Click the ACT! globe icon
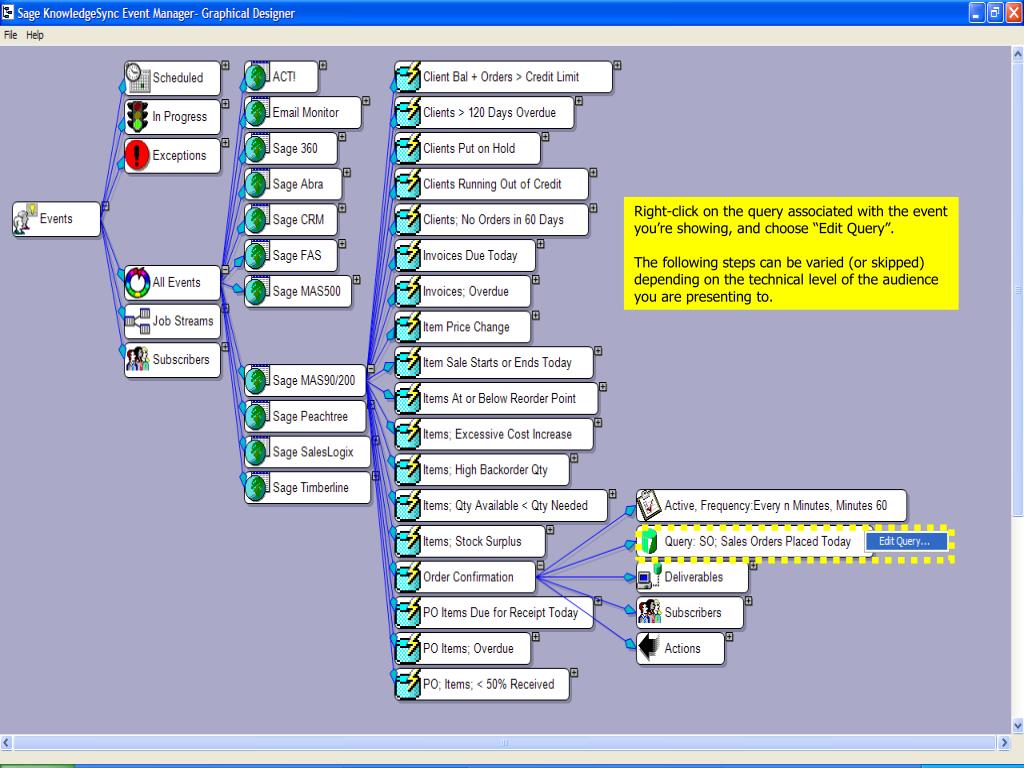This screenshot has width=1024, height=768. click(x=257, y=77)
